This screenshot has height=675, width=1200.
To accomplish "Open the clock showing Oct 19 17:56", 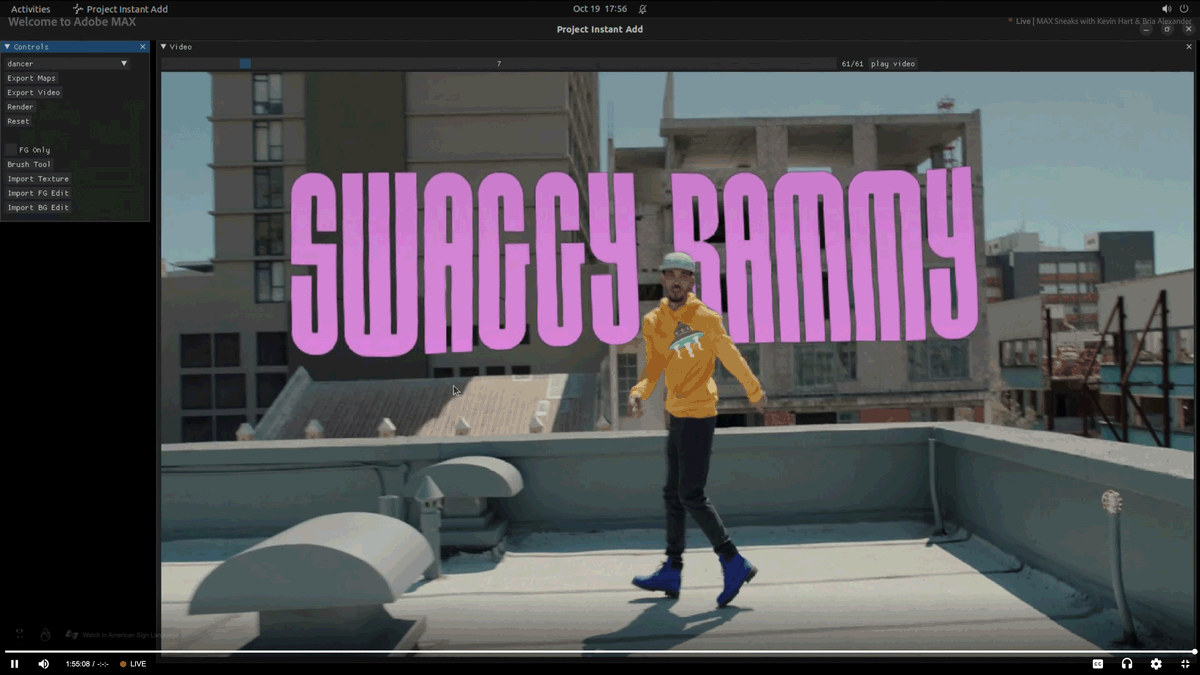I will point(600,9).
